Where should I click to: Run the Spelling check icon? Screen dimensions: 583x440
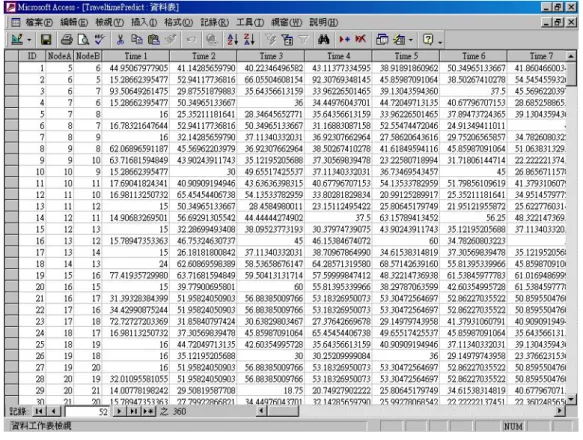(100, 39)
